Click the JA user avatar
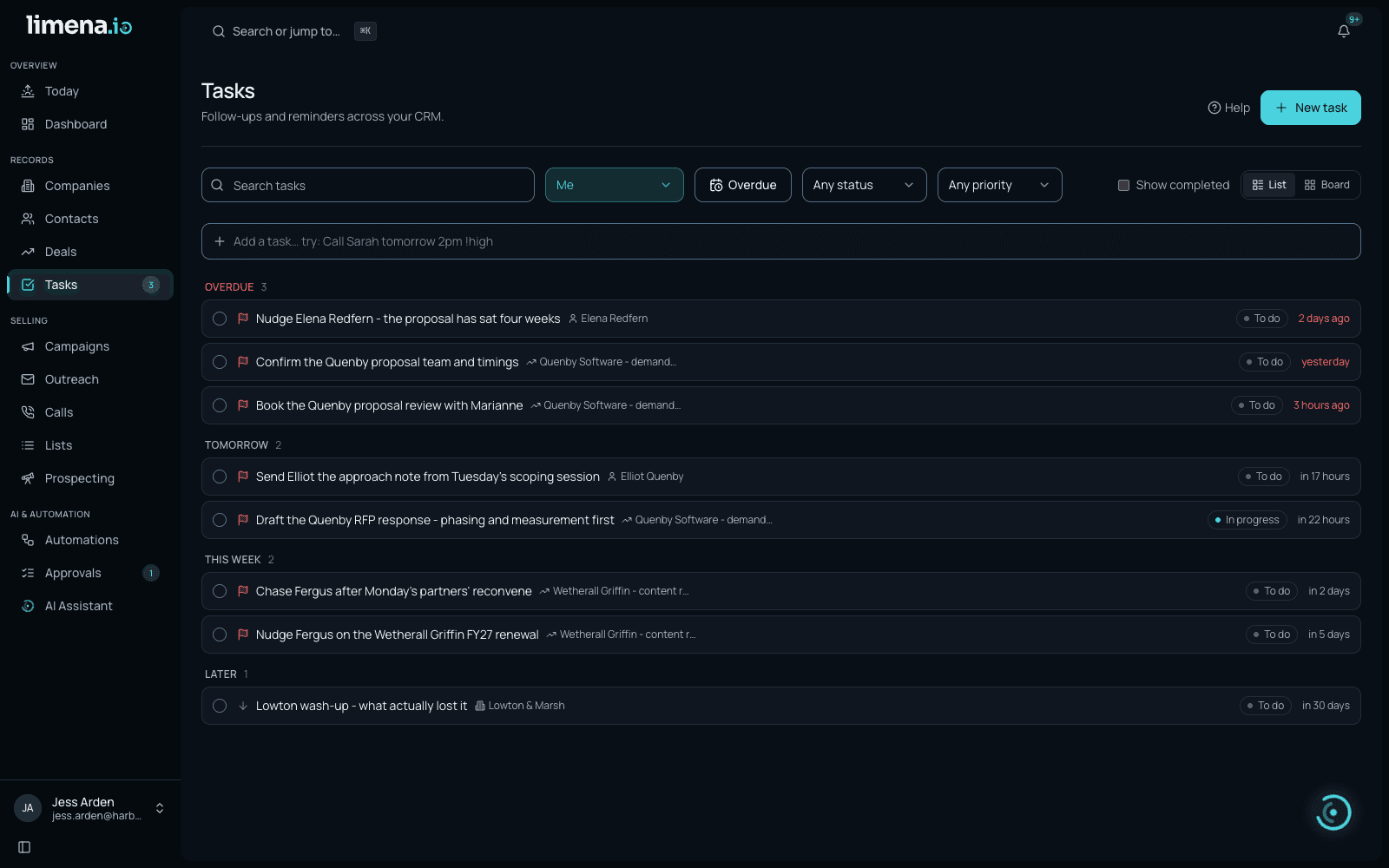The width and height of the screenshot is (1389, 868). 28,808
